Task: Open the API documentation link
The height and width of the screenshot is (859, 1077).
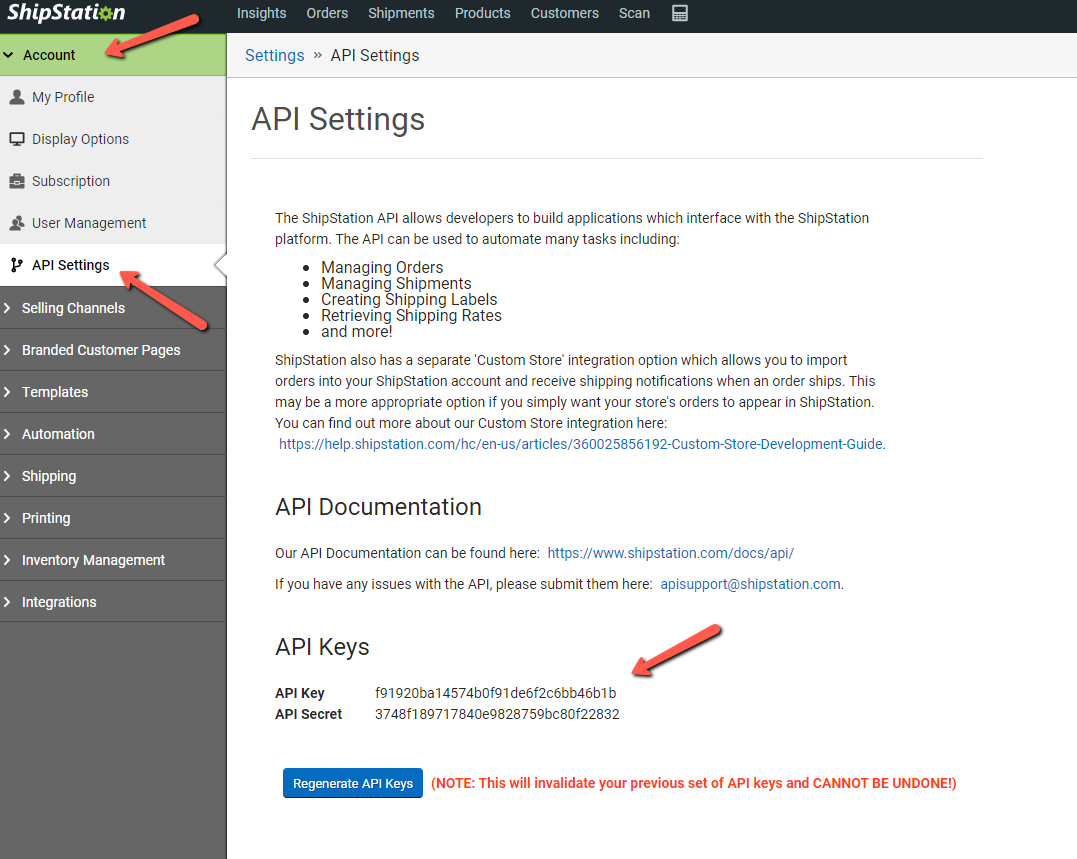Action: point(670,553)
